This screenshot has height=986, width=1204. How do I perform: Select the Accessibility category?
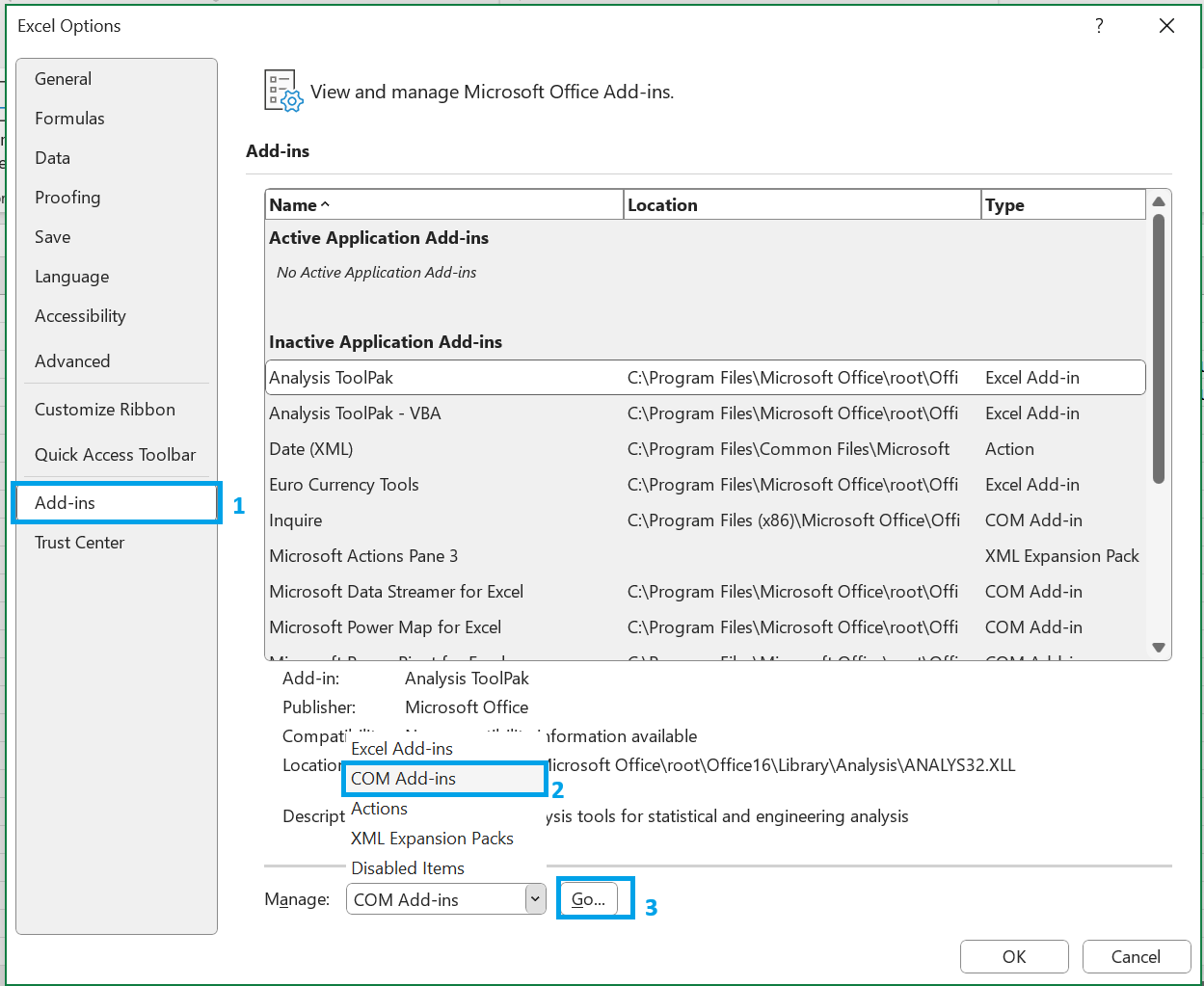click(117, 316)
